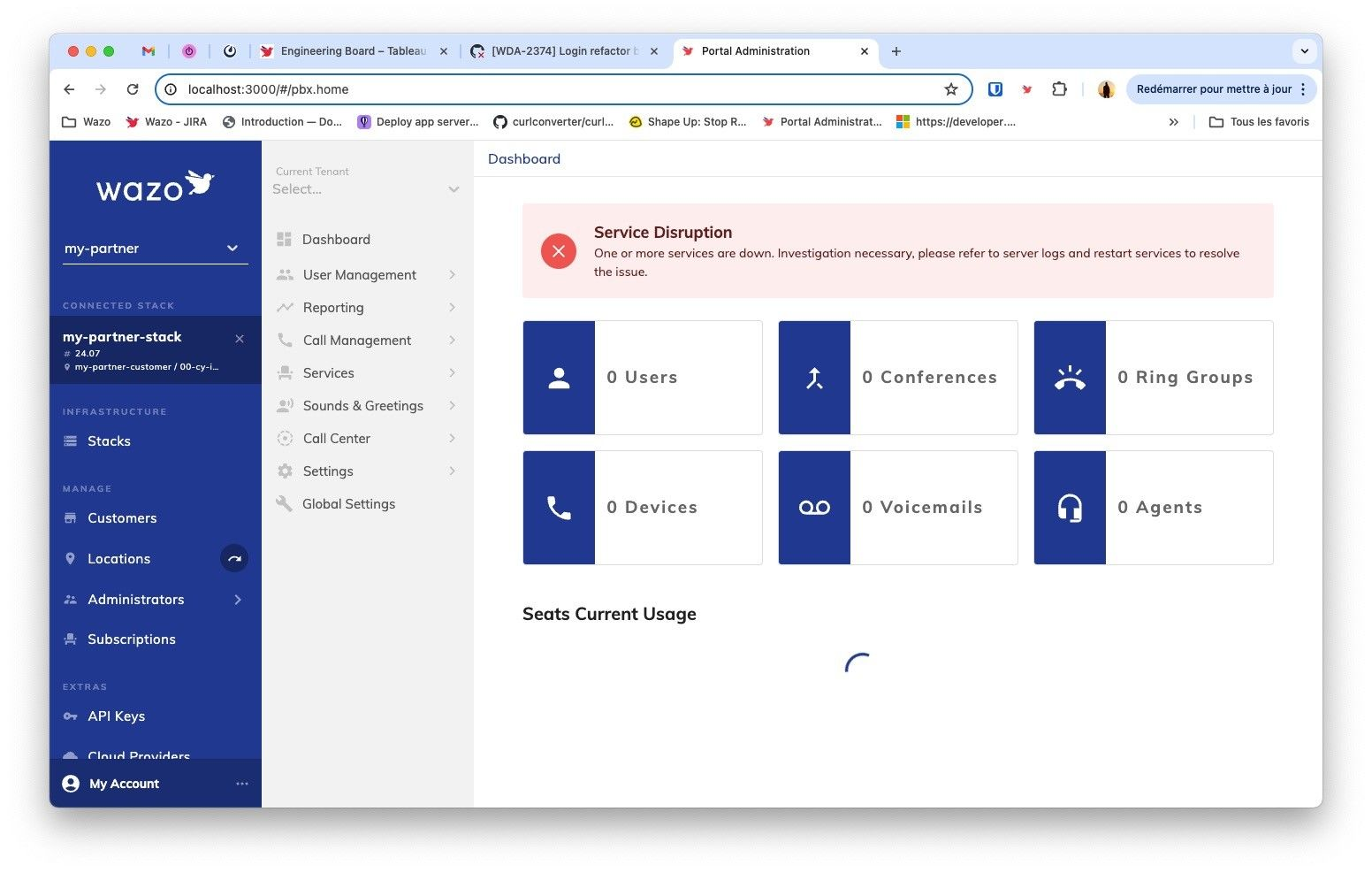
Task: Click the localhost address bar
Action: [562, 89]
